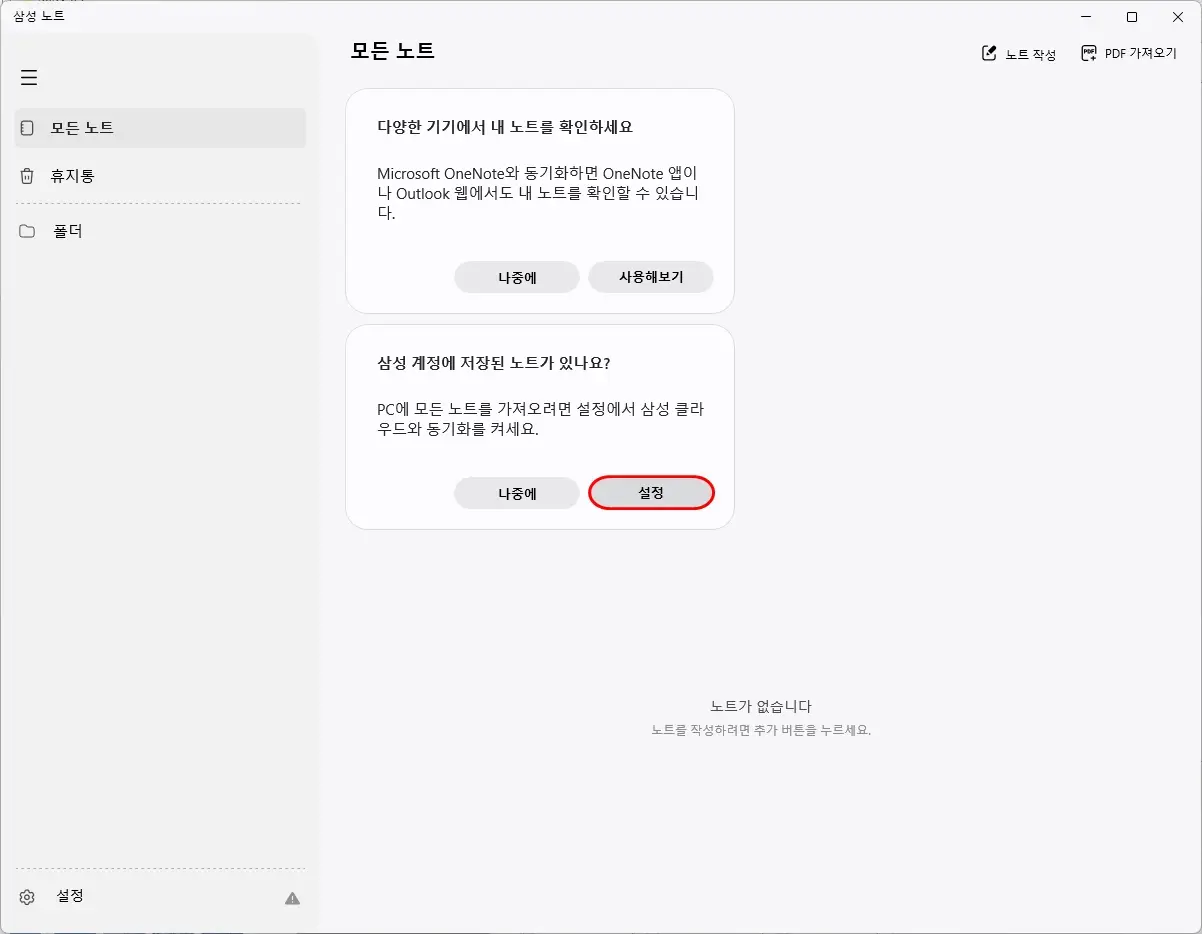Click the 설정 label at sidebar bottom
The image size is (1202, 934).
[69, 896]
